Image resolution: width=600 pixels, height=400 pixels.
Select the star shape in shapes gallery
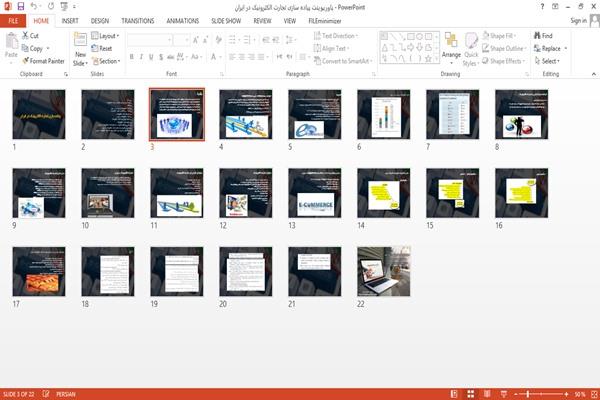428,59
